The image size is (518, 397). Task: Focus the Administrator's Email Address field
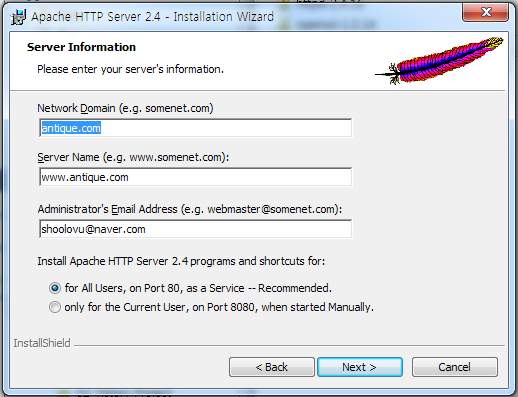click(195, 229)
